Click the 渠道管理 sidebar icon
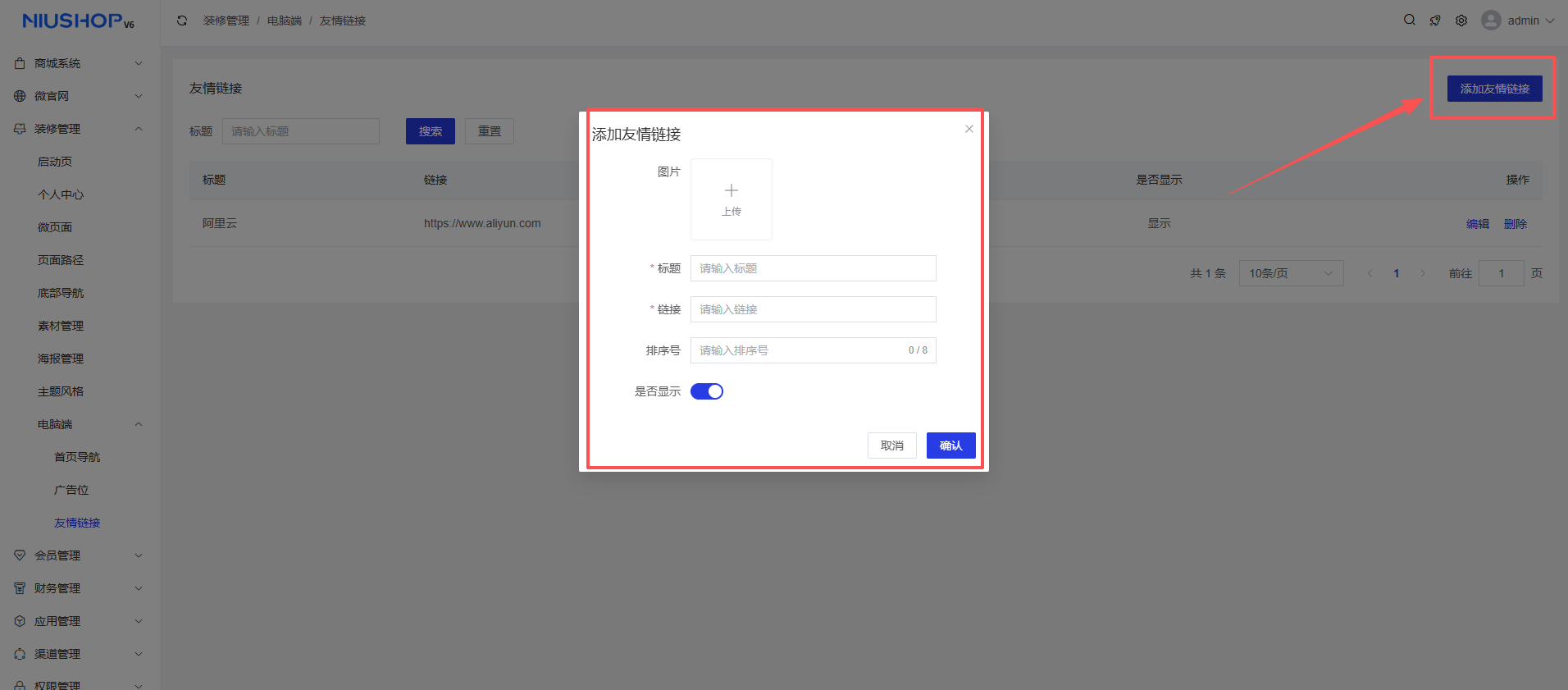This screenshot has height=690, width=1568. (x=20, y=654)
